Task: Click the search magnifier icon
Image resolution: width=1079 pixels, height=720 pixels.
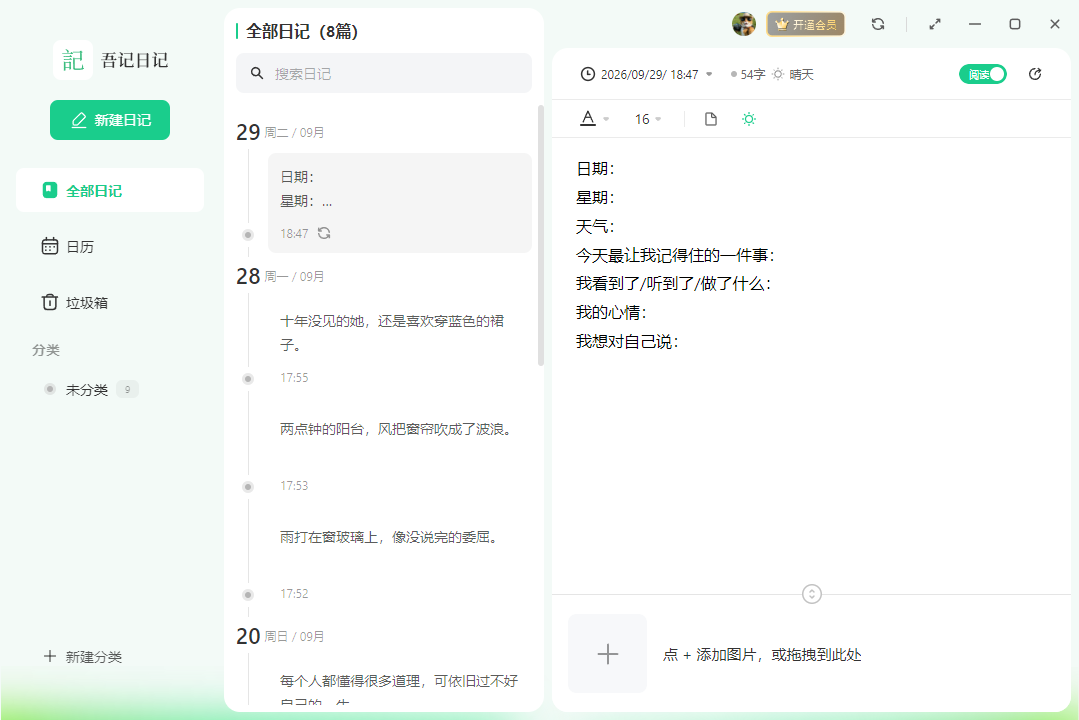Action: point(257,73)
